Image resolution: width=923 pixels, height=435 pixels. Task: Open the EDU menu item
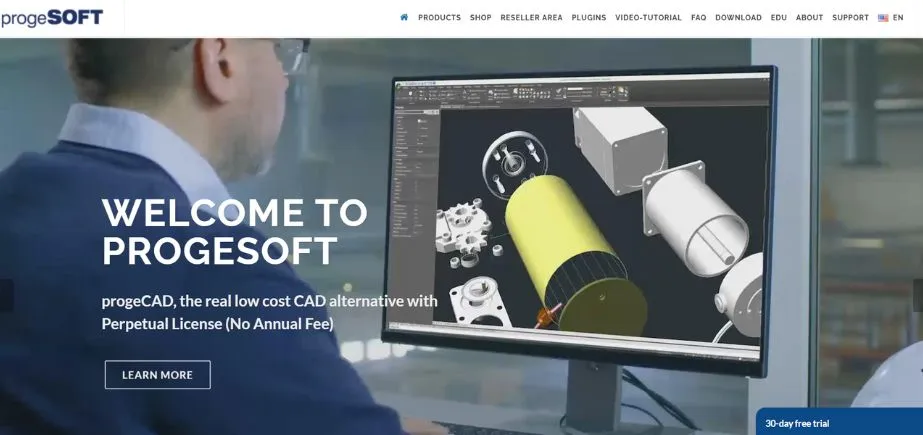click(x=779, y=18)
